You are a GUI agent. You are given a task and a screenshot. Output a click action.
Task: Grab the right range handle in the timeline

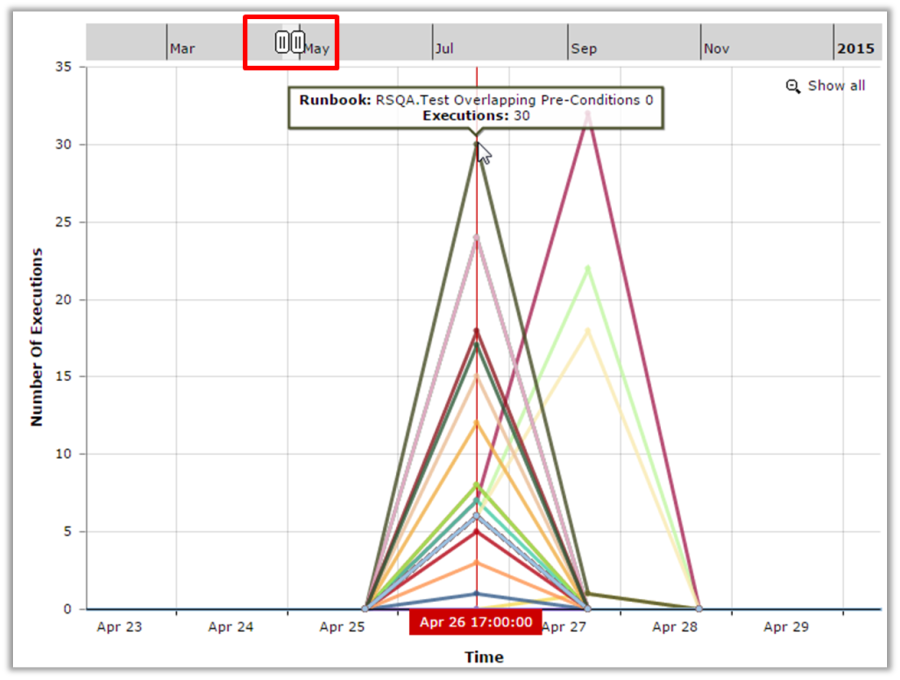[298, 42]
